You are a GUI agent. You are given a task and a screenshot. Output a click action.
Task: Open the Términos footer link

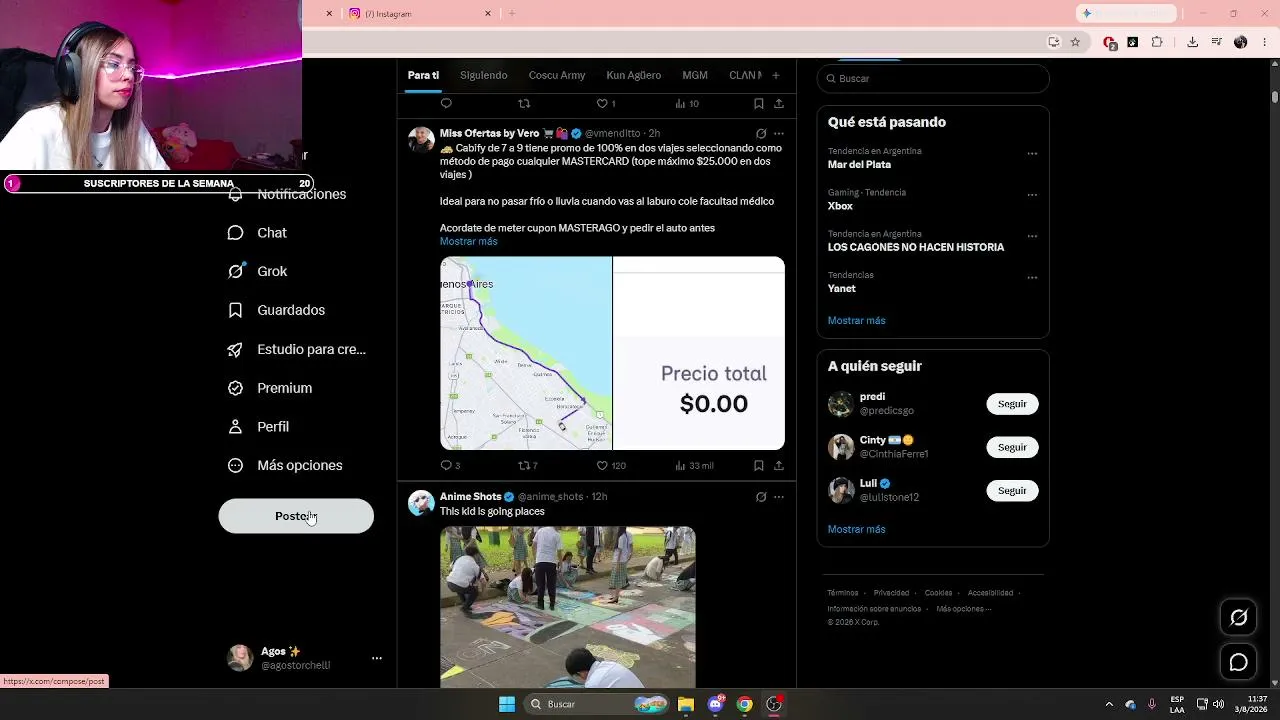(843, 593)
